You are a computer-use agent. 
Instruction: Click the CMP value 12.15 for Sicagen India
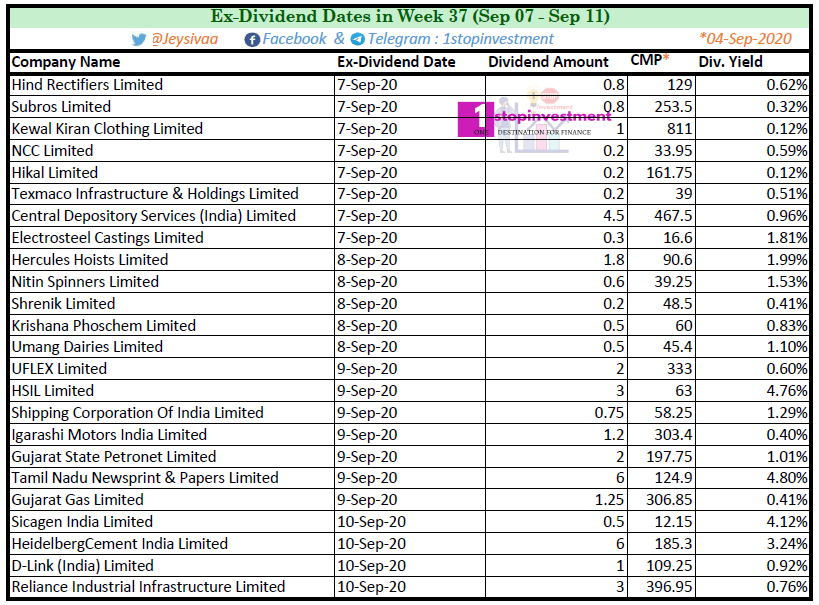pos(673,522)
